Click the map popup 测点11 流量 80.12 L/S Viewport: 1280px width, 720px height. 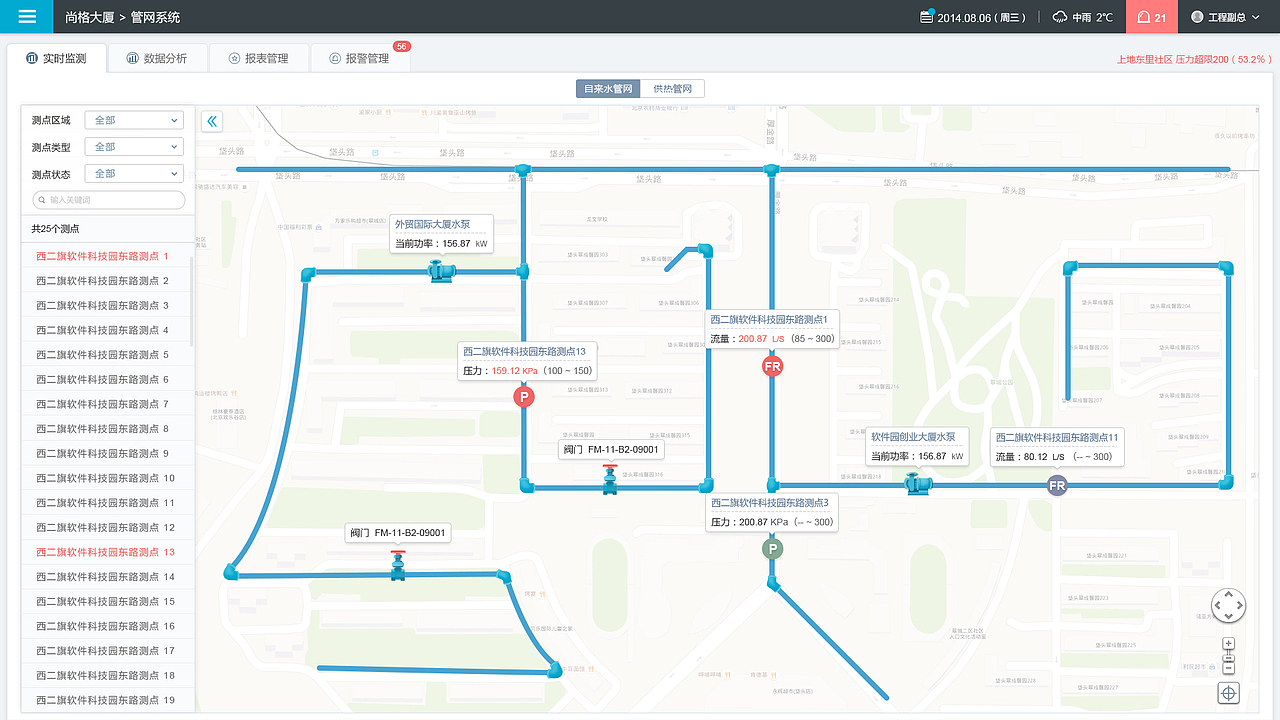(x=1057, y=447)
